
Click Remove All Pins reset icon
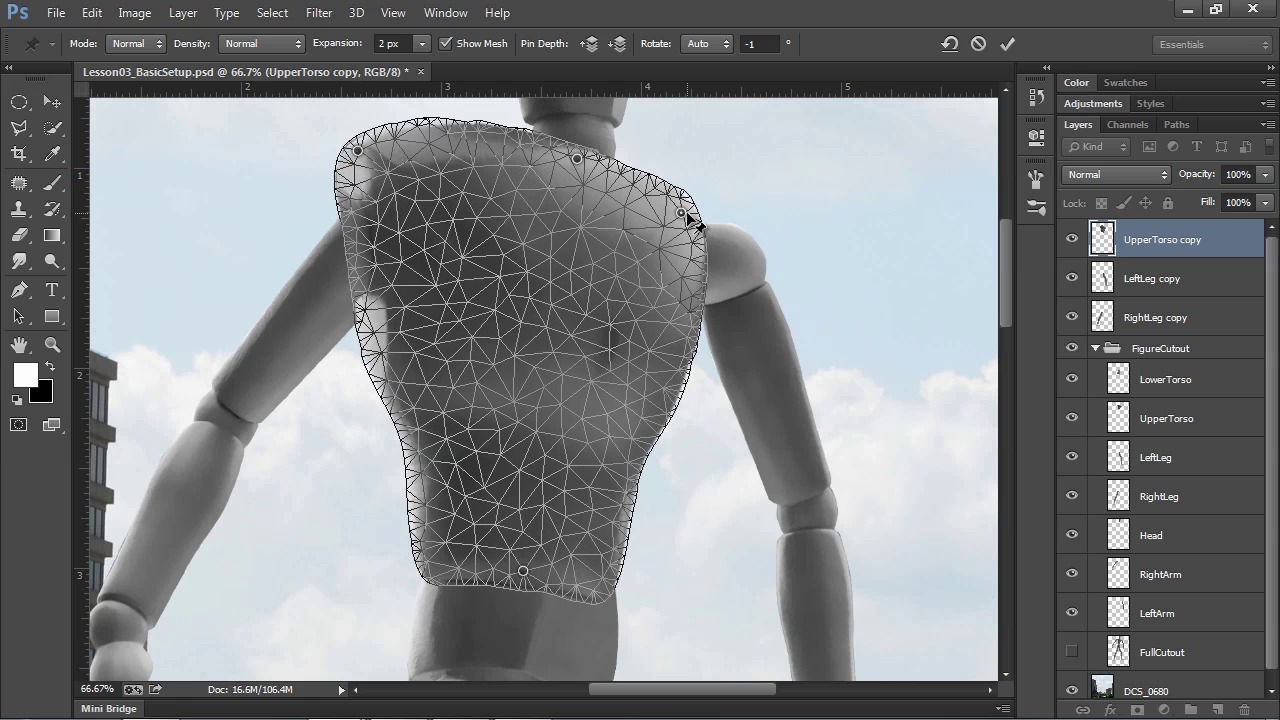click(949, 44)
